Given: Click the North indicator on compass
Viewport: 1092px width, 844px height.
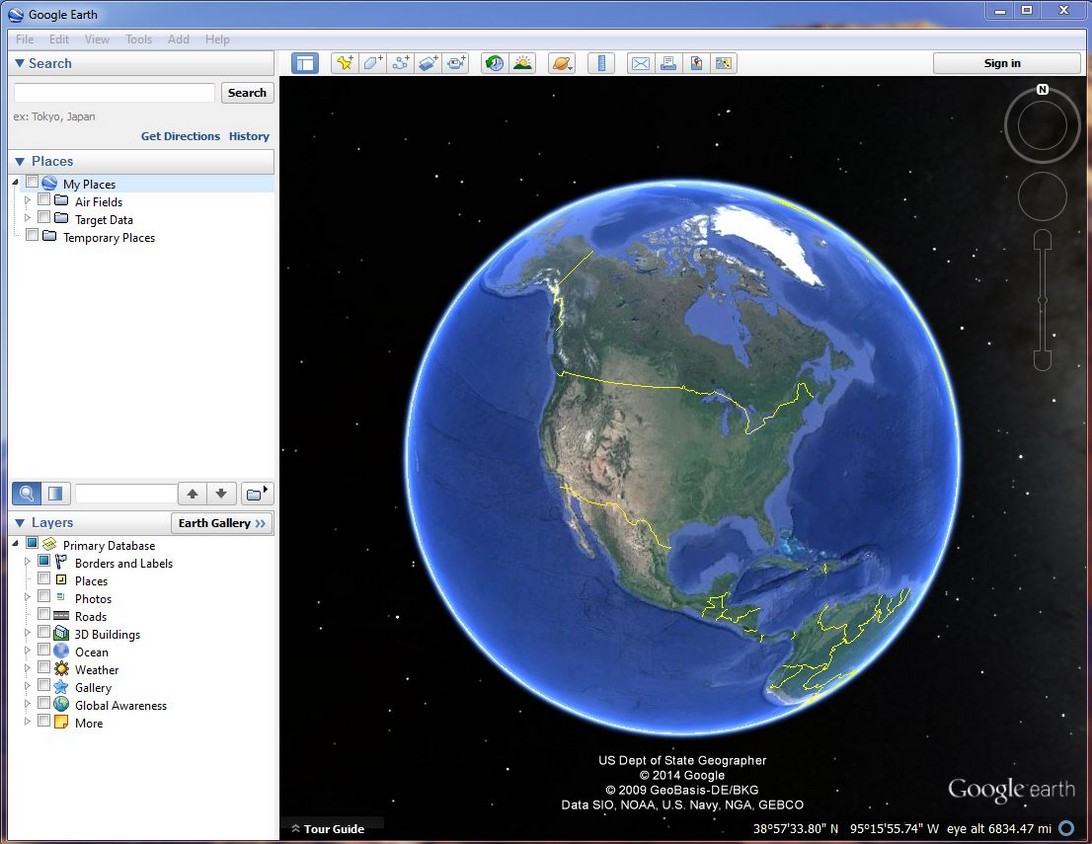Looking at the screenshot, I should [x=1042, y=89].
